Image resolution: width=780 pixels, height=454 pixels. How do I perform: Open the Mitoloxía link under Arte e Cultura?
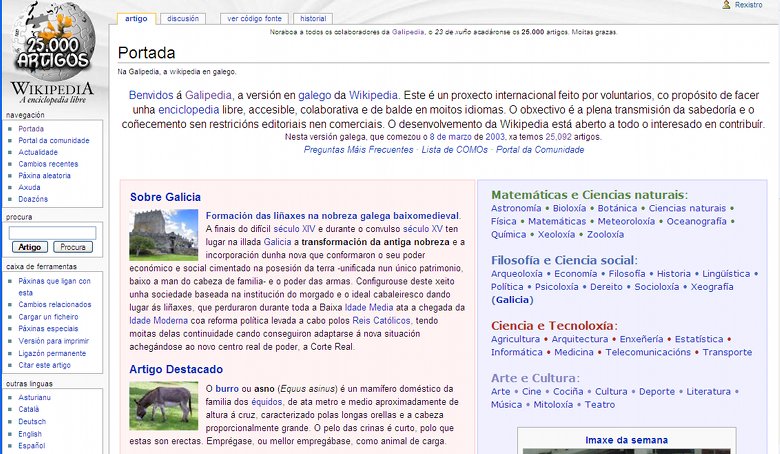tap(552, 405)
